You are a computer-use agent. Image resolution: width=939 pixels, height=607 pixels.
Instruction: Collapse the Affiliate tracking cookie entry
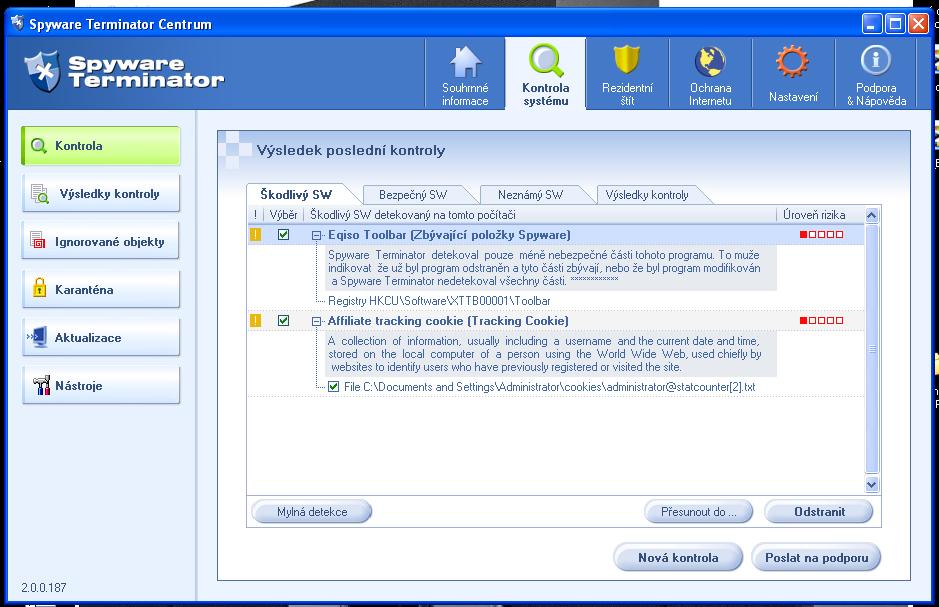(x=316, y=321)
